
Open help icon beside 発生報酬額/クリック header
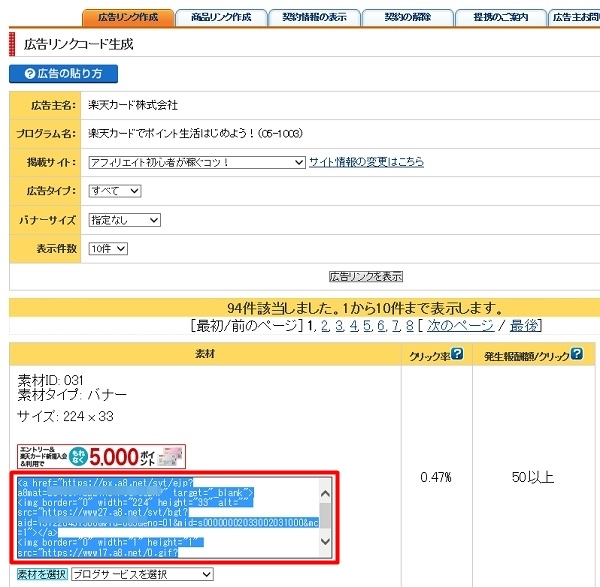pos(577,354)
